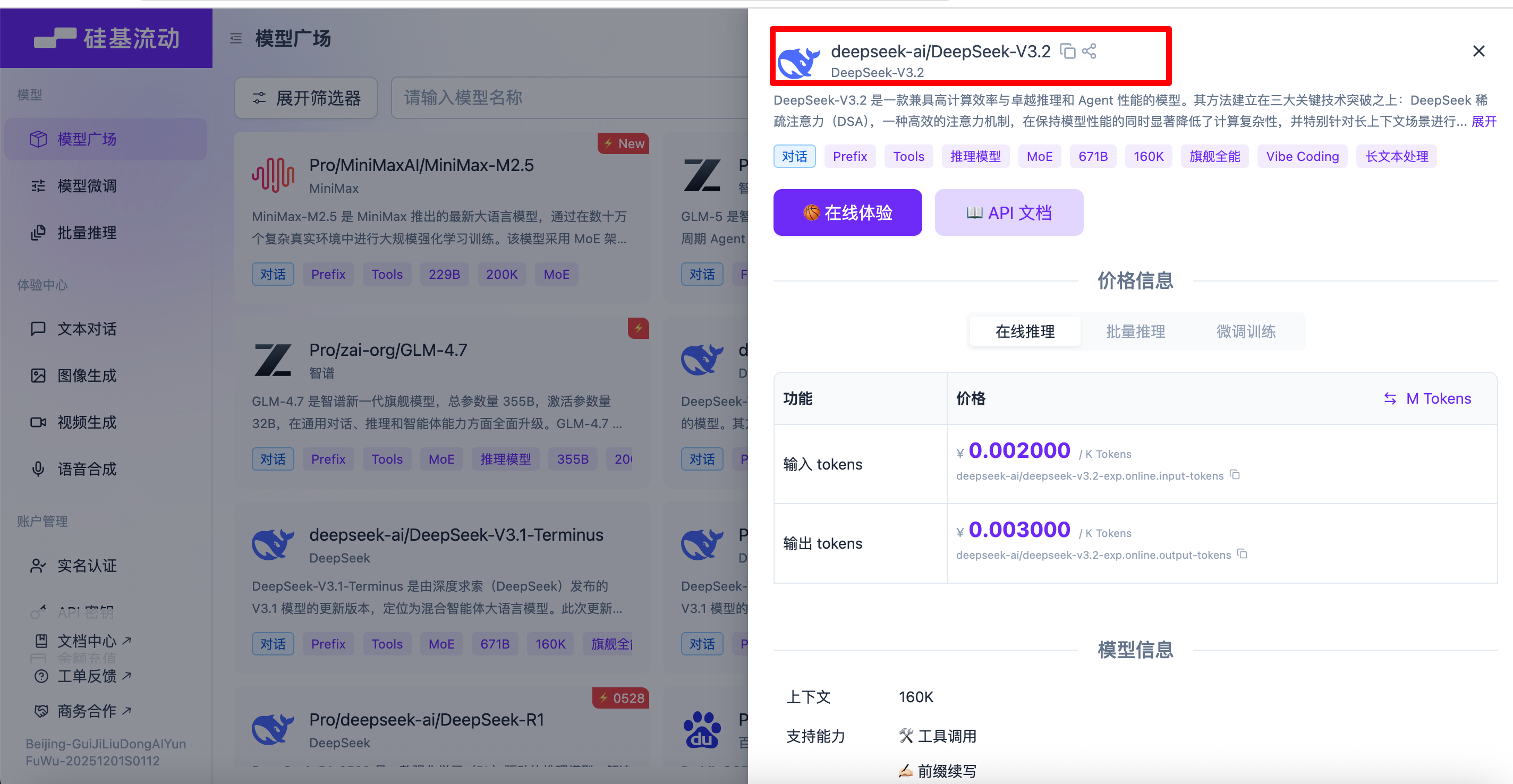Open 图像生成 in the sidebar

tap(87, 375)
